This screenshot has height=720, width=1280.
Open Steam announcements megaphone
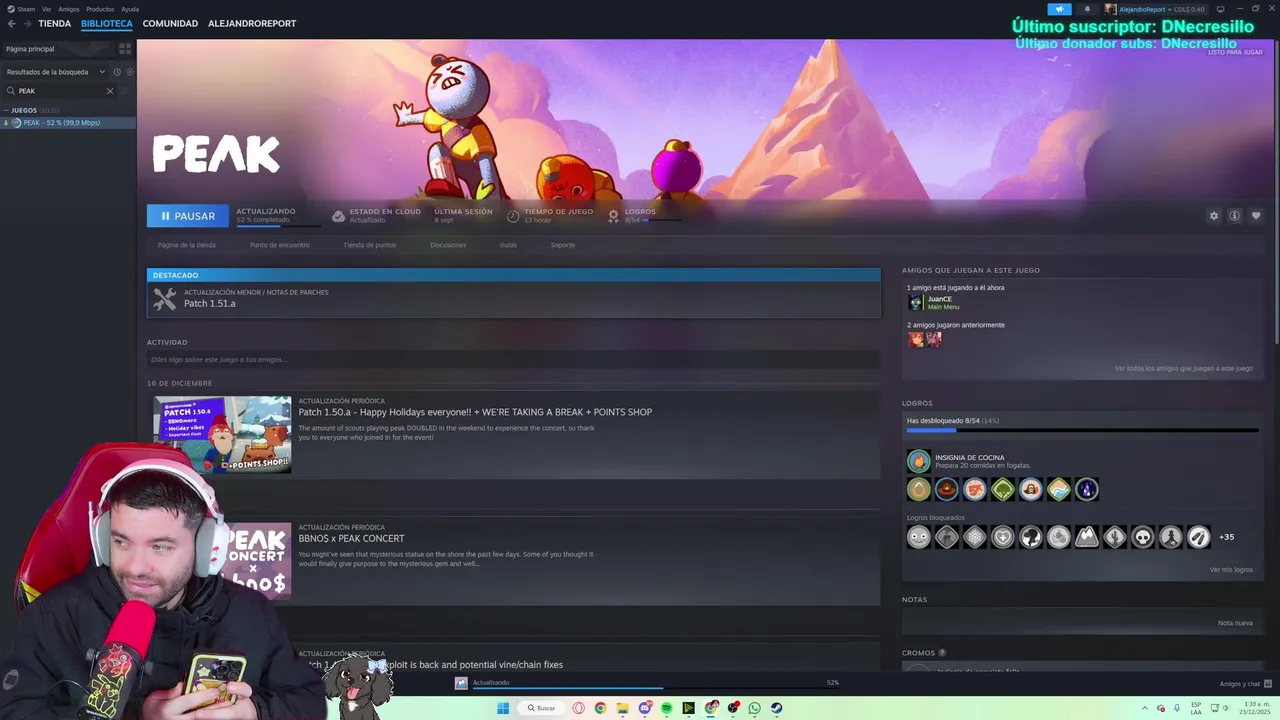[x=1059, y=9]
